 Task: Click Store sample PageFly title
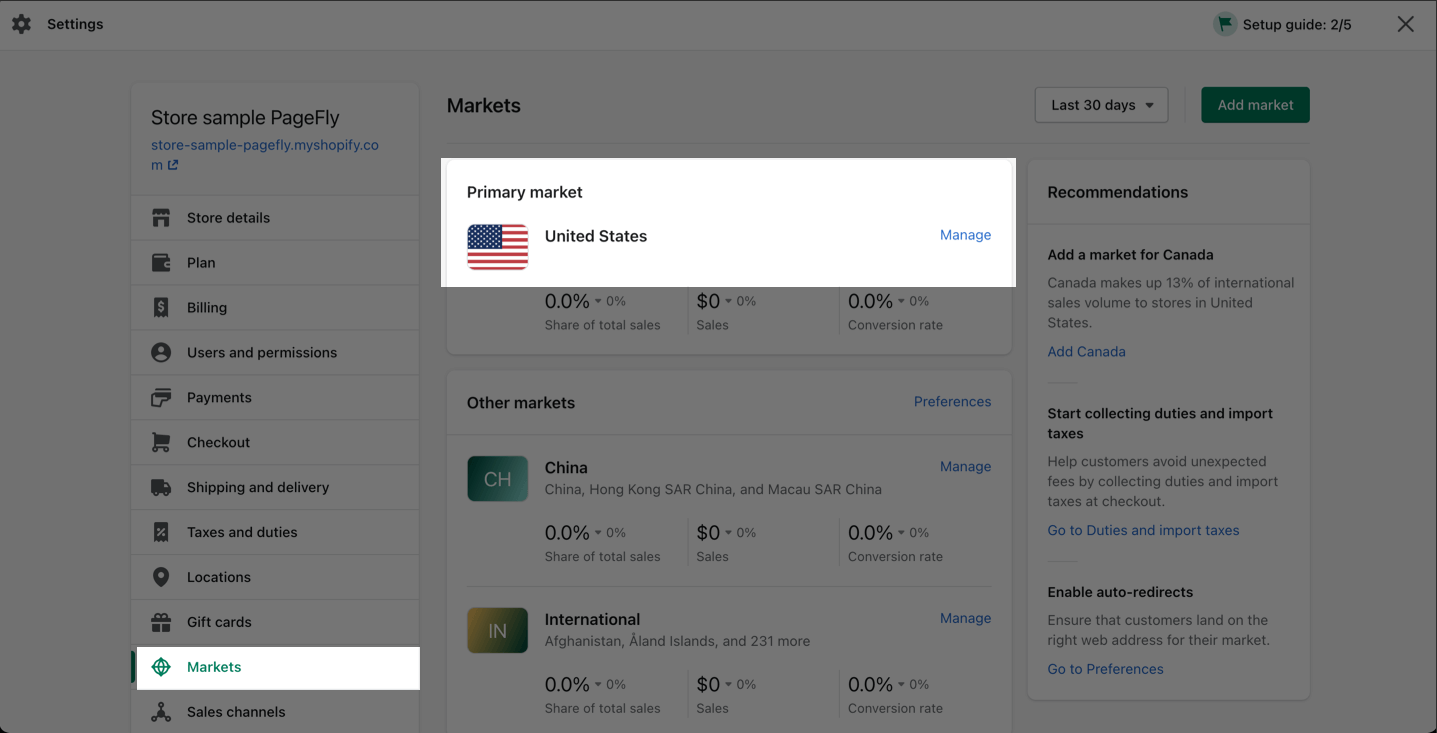tap(245, 118)
